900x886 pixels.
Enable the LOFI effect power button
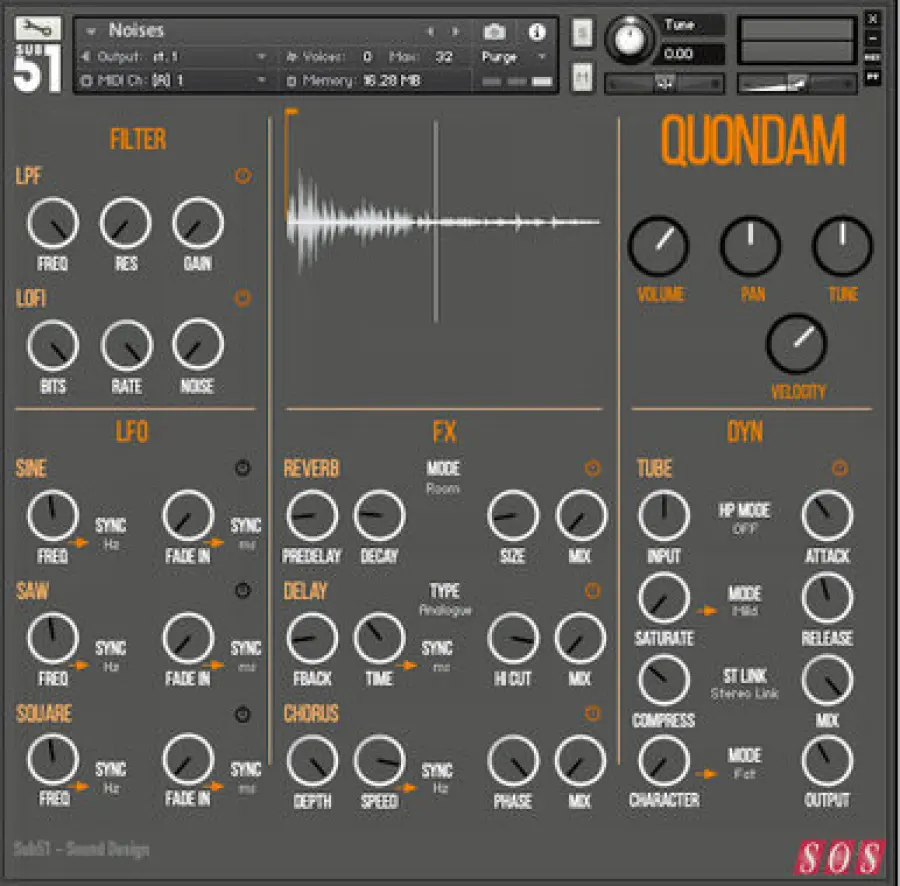coord(243,298)
